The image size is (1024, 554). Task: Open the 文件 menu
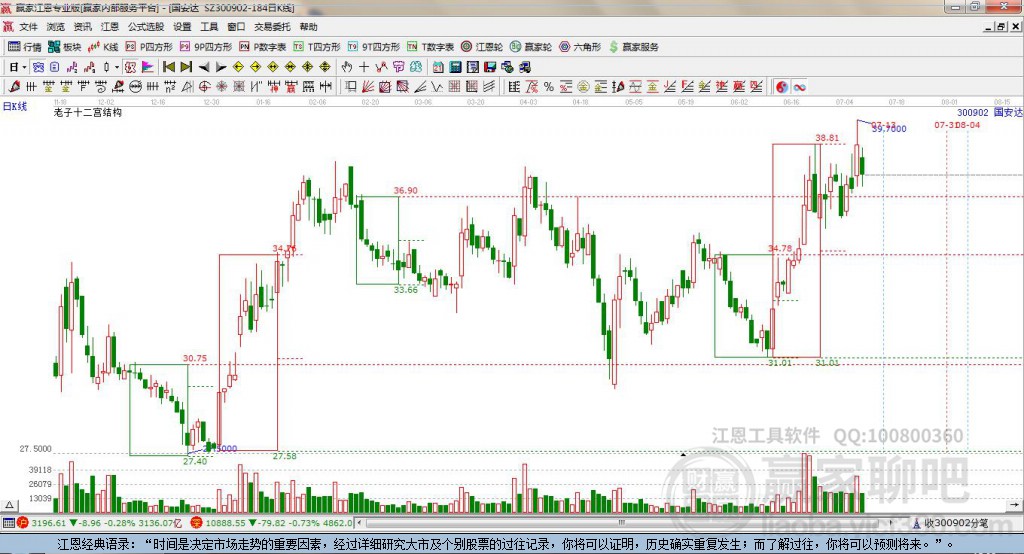coord(29,27)
